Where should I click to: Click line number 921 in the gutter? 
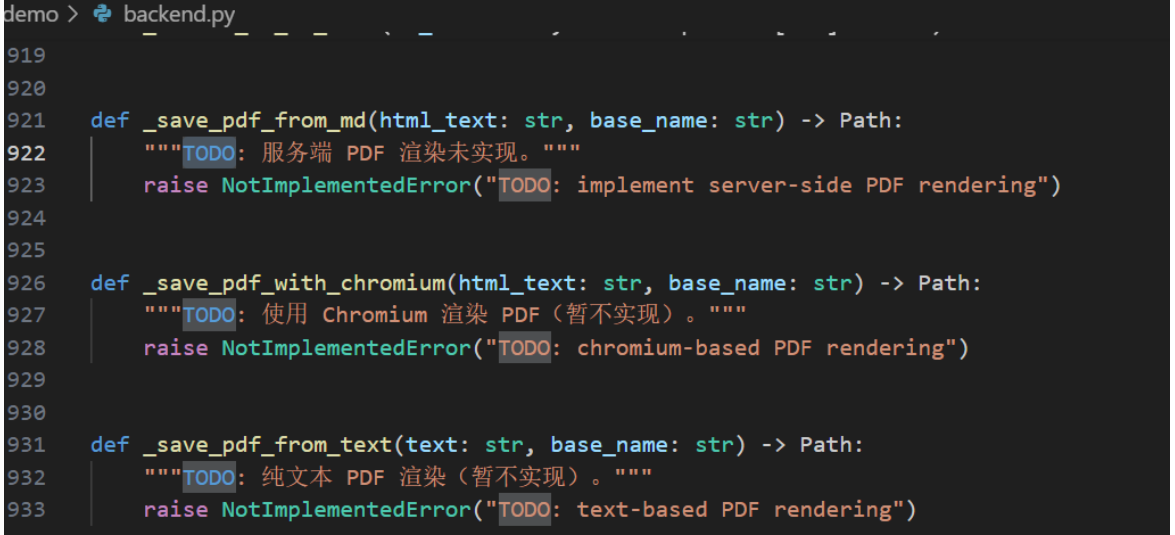[26, 121]
